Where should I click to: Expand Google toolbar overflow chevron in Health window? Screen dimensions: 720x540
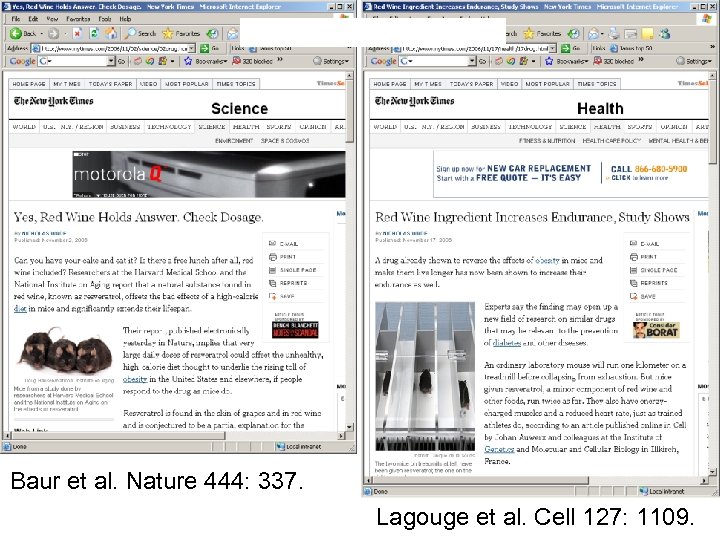pos(641,60)
